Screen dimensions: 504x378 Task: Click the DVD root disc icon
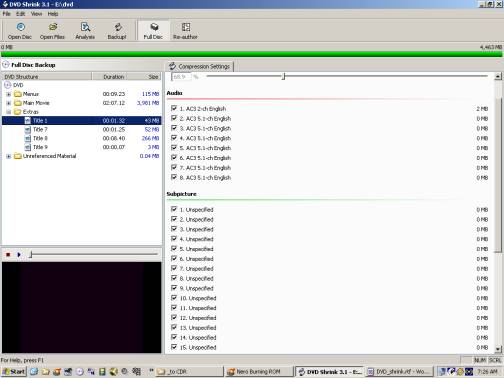(8, 85)
